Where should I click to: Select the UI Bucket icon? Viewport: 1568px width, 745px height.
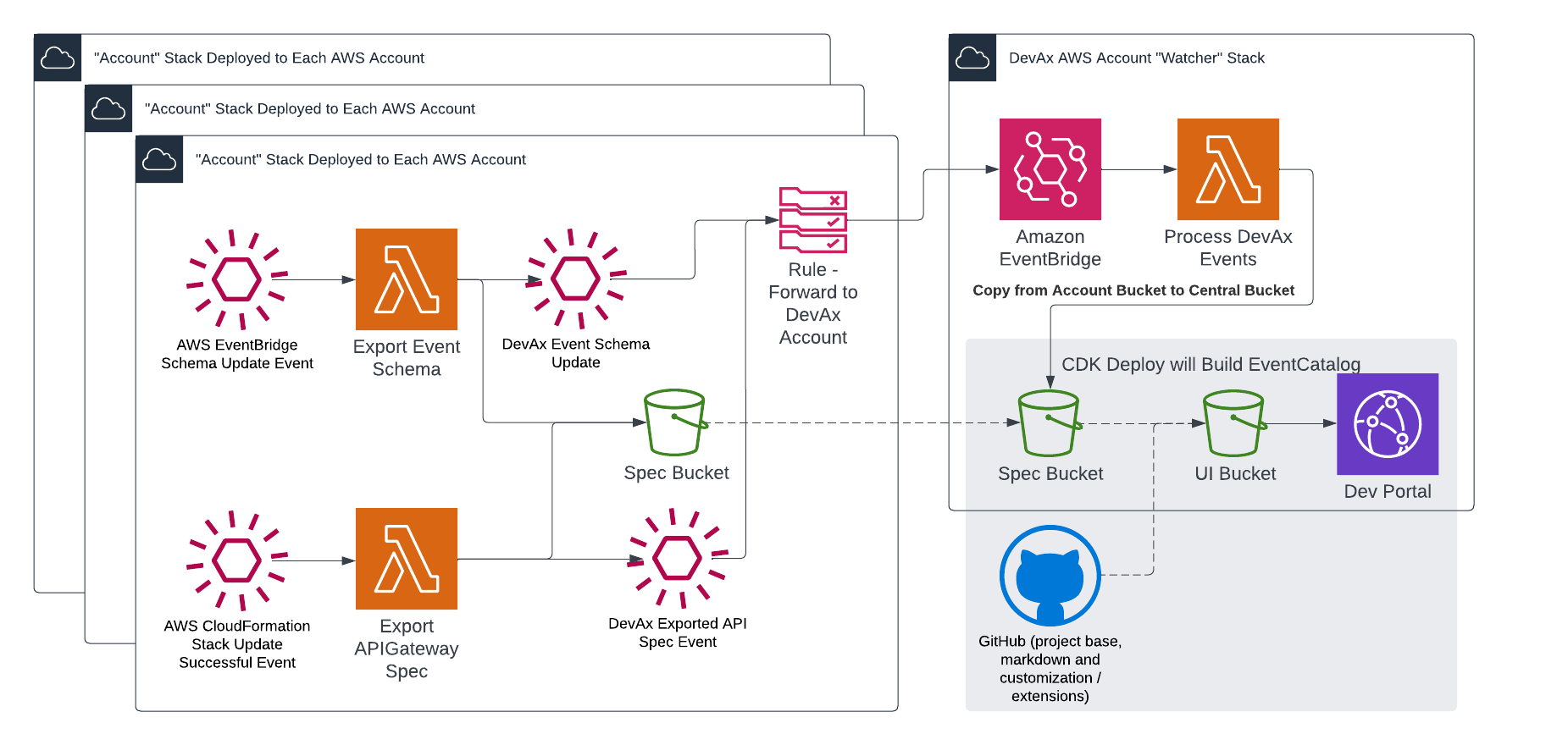pyautogui.click(x=1234, y=423)
